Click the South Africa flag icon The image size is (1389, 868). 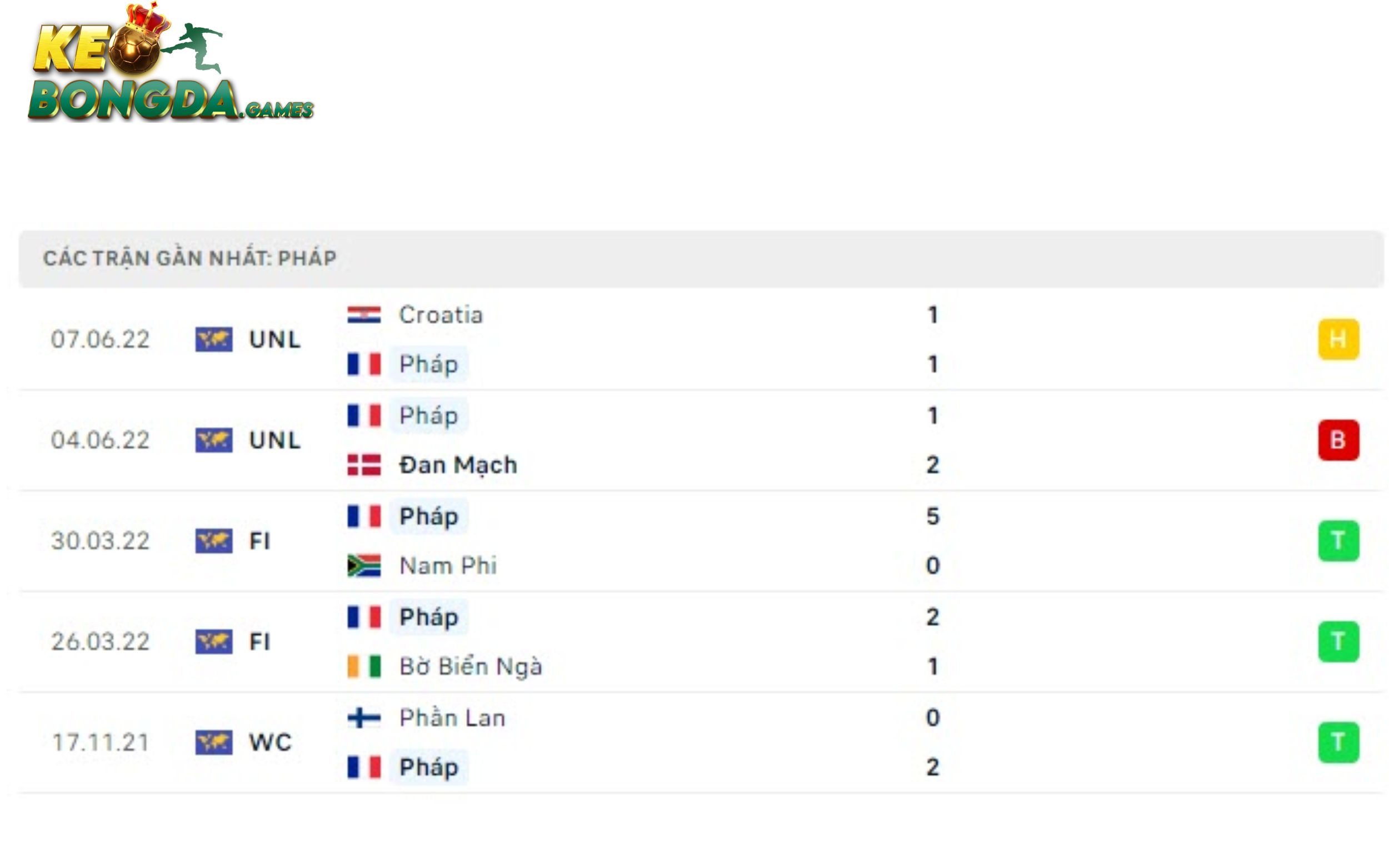point(363,565)
